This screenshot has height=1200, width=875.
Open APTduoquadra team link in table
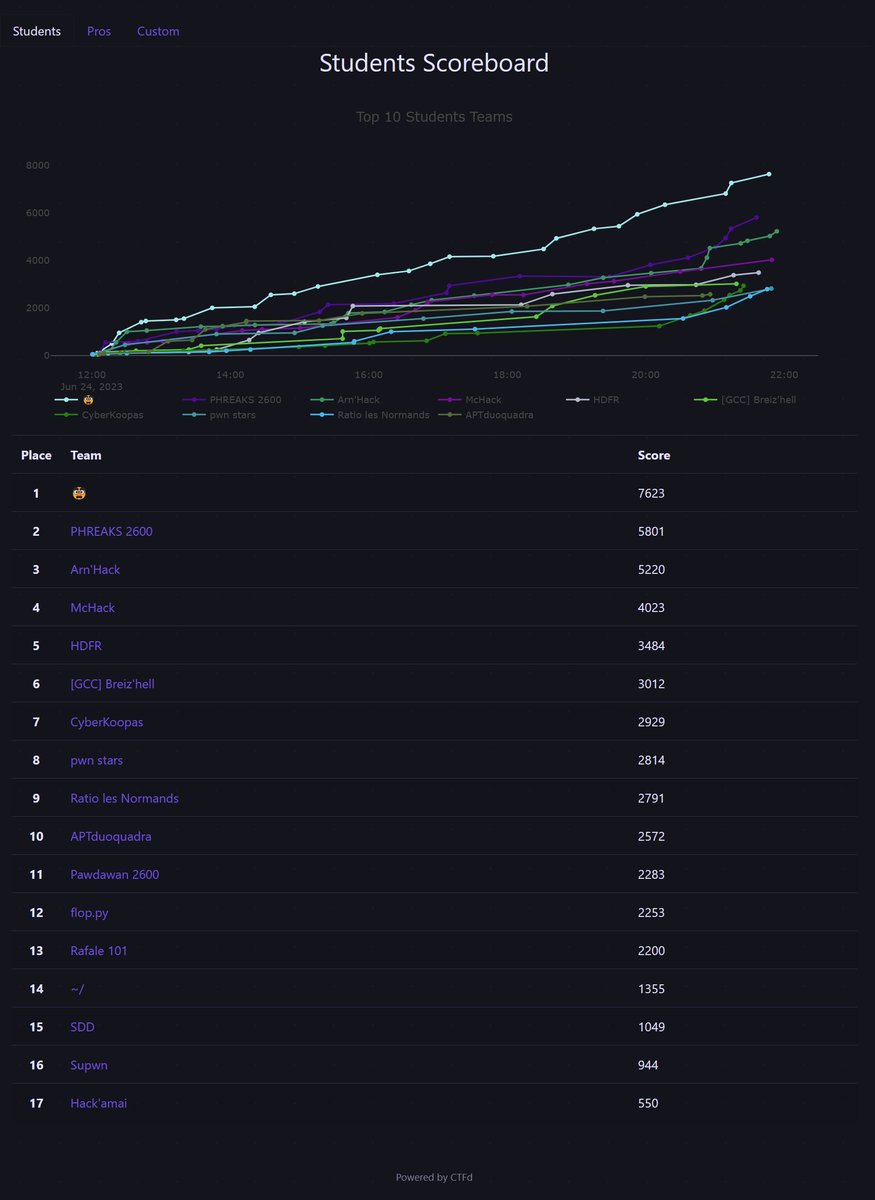point(111,836)
